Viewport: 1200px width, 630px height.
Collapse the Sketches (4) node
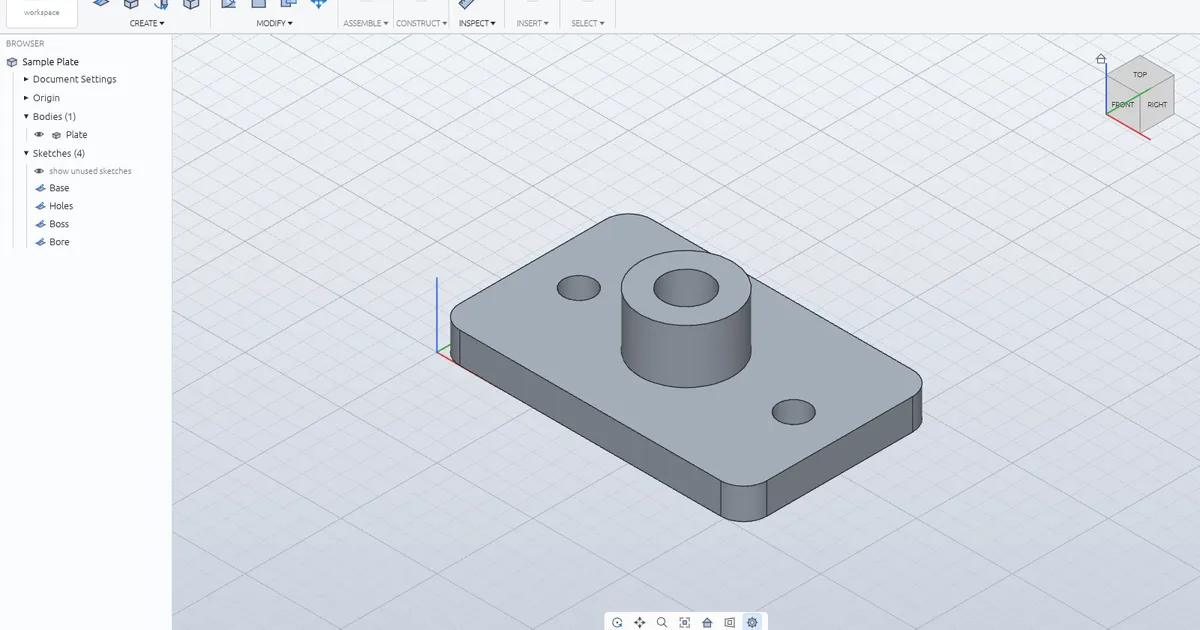(26, 153)
